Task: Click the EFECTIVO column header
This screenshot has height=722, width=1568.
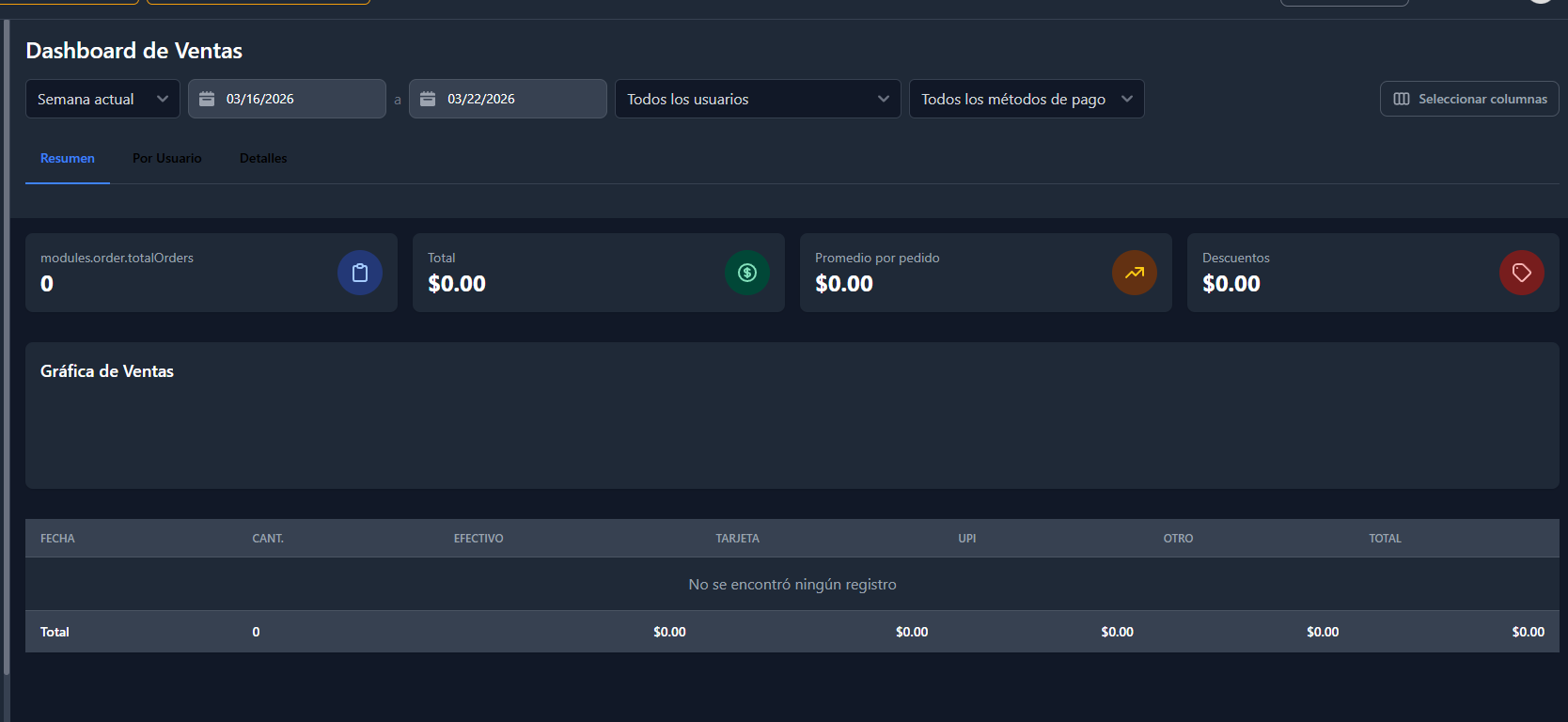Action: [x=478, y=539]
